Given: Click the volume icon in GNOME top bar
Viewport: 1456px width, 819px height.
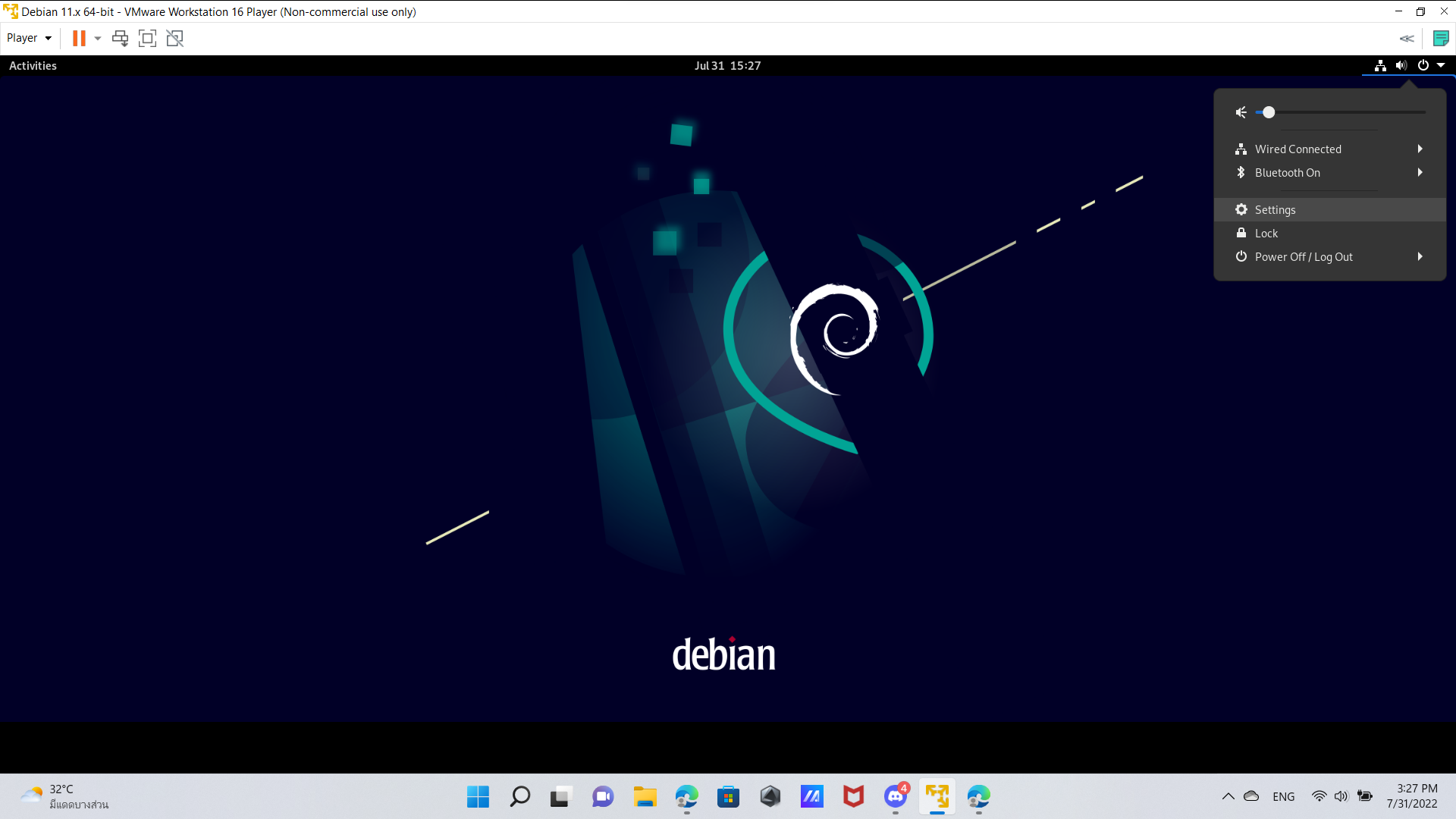Looking at the screenshot, I should pos(1401,66).
